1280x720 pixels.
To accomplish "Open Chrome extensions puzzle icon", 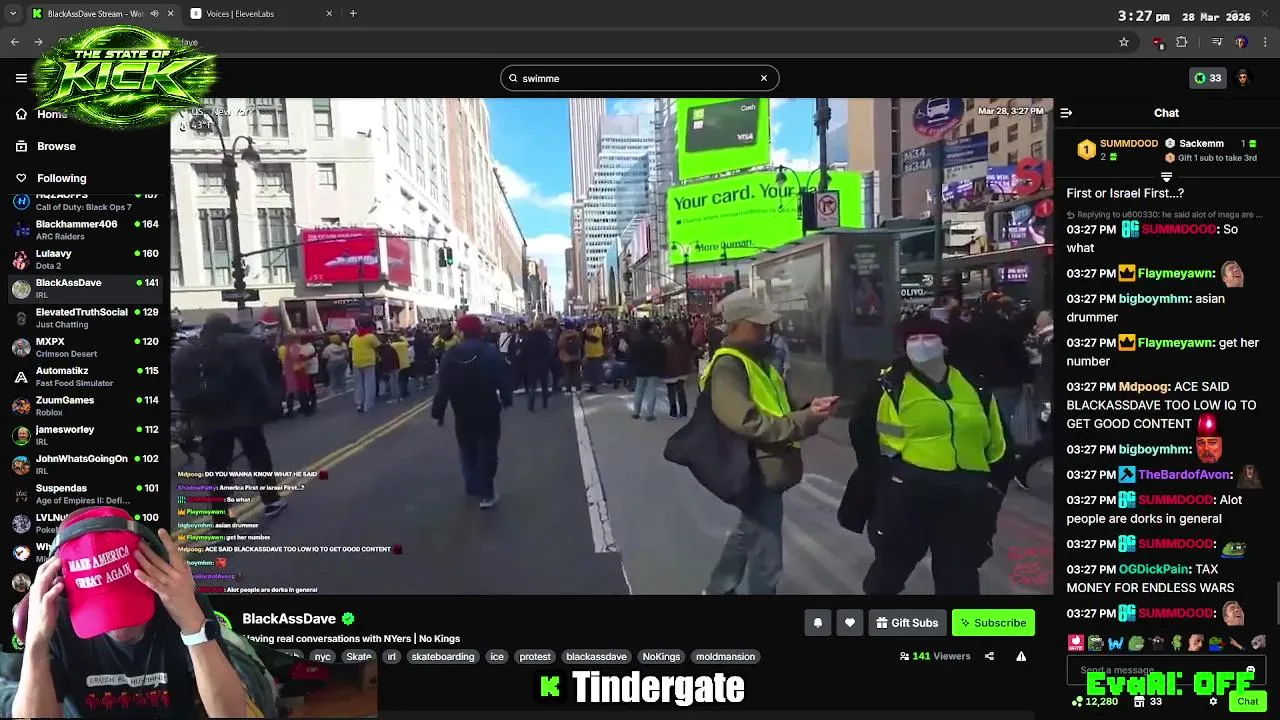I will click(1182, 42).
